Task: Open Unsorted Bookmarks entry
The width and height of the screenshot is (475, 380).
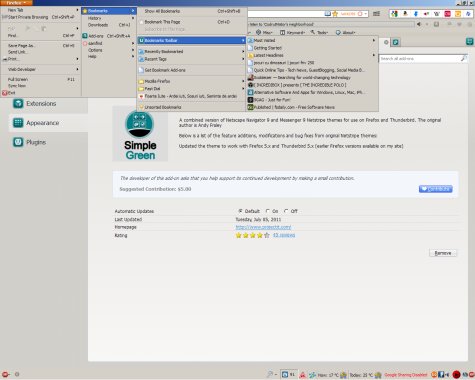Action: (x=192, y=107)
